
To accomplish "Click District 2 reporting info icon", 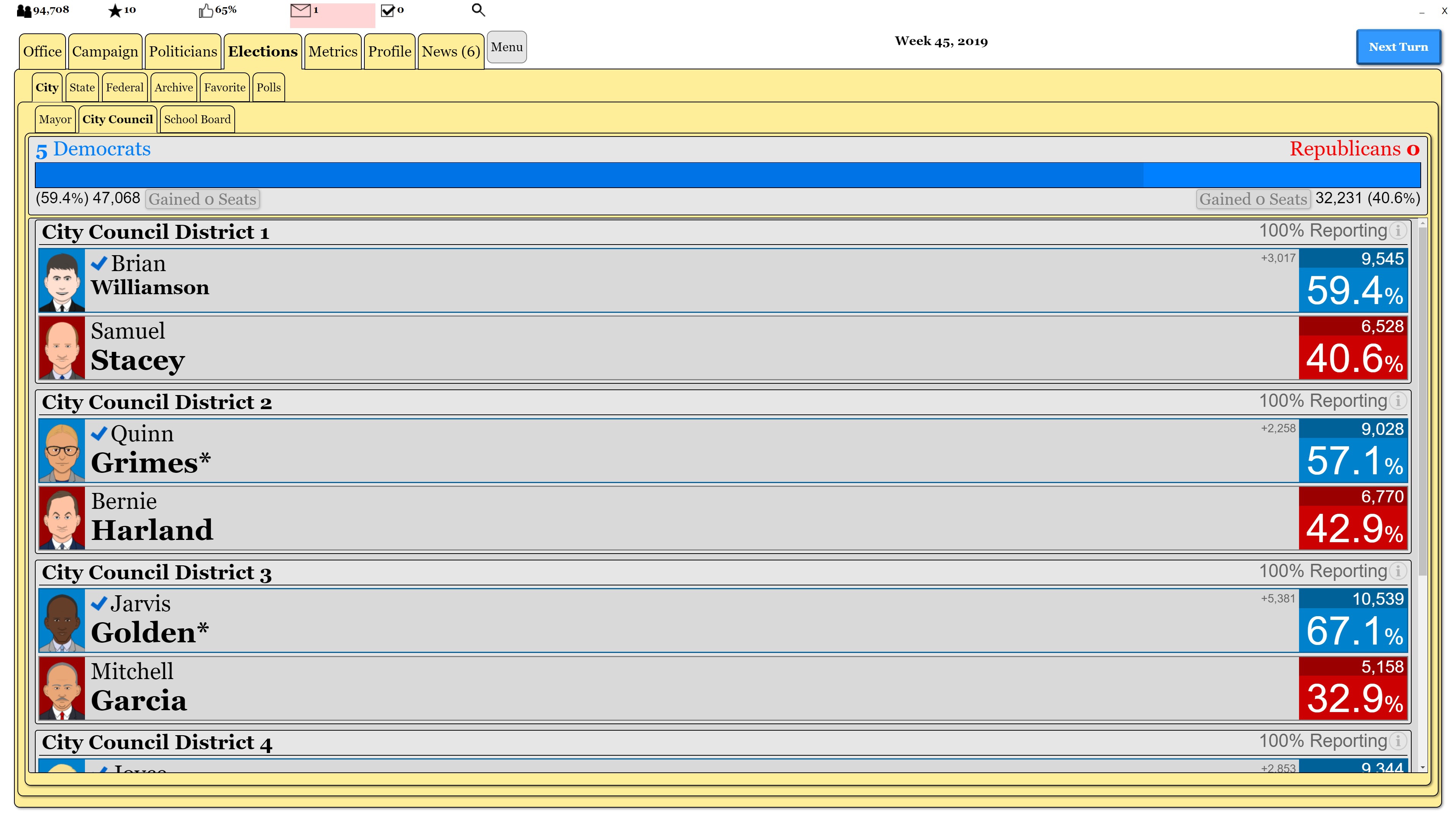I will click(x=1398, y=401).
